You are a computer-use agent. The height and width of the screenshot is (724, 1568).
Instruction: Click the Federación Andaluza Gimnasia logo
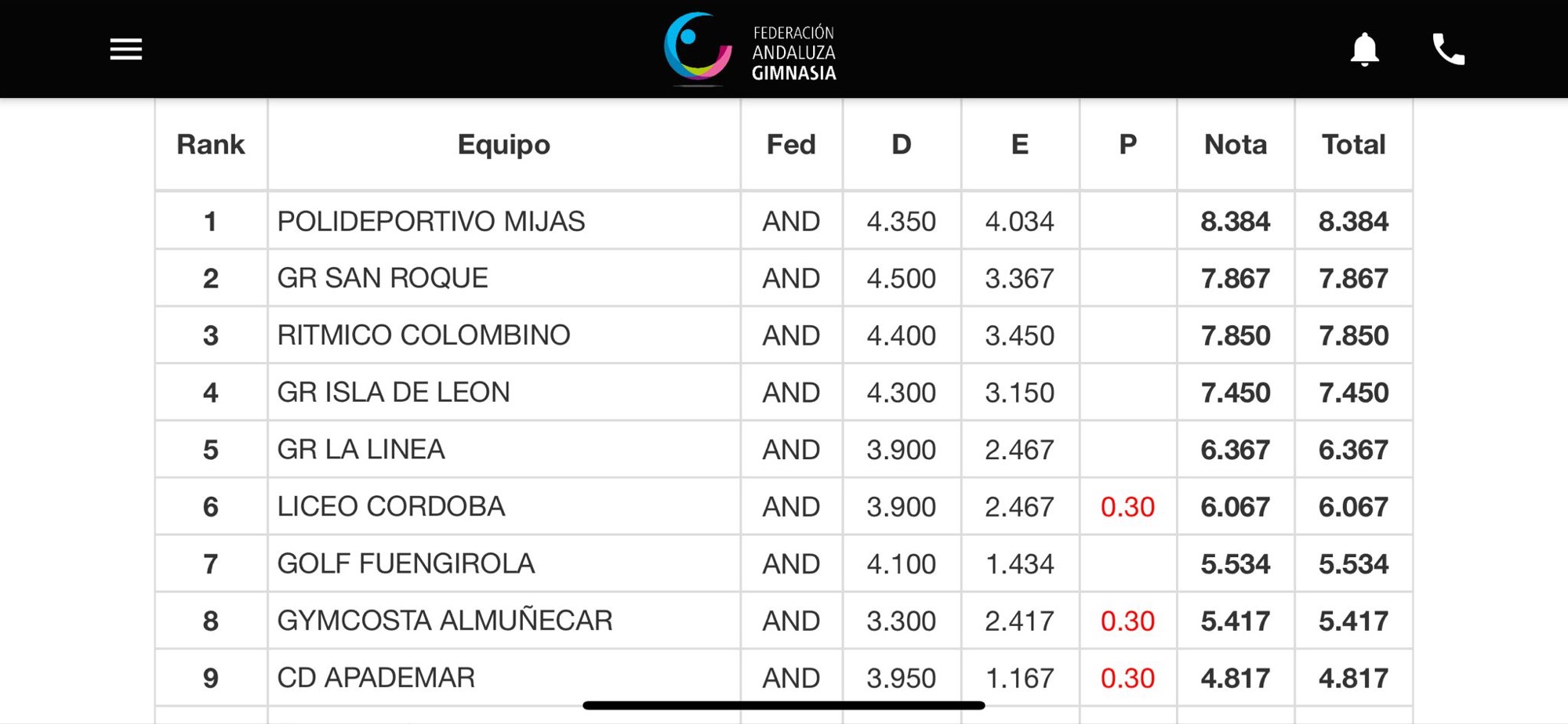[750, 49]
